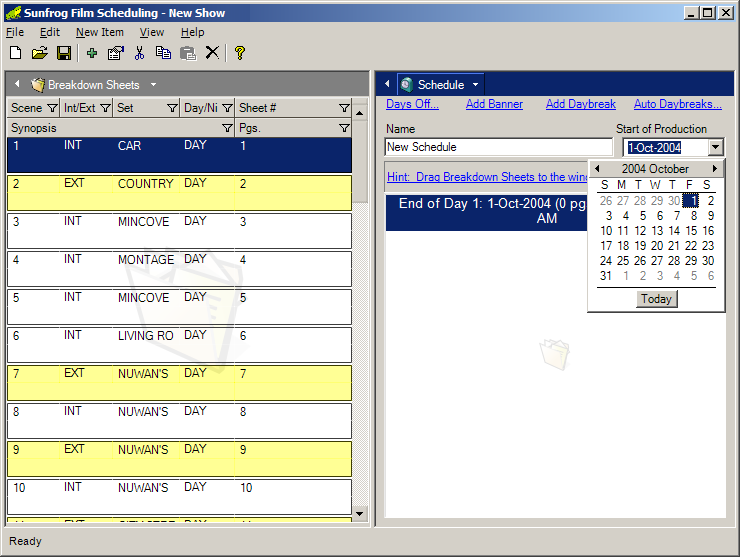740x557 pixels.
Task: Select scene 4 INT MONTAGE row
Action: pyautogui.click(x=179, y=269)
